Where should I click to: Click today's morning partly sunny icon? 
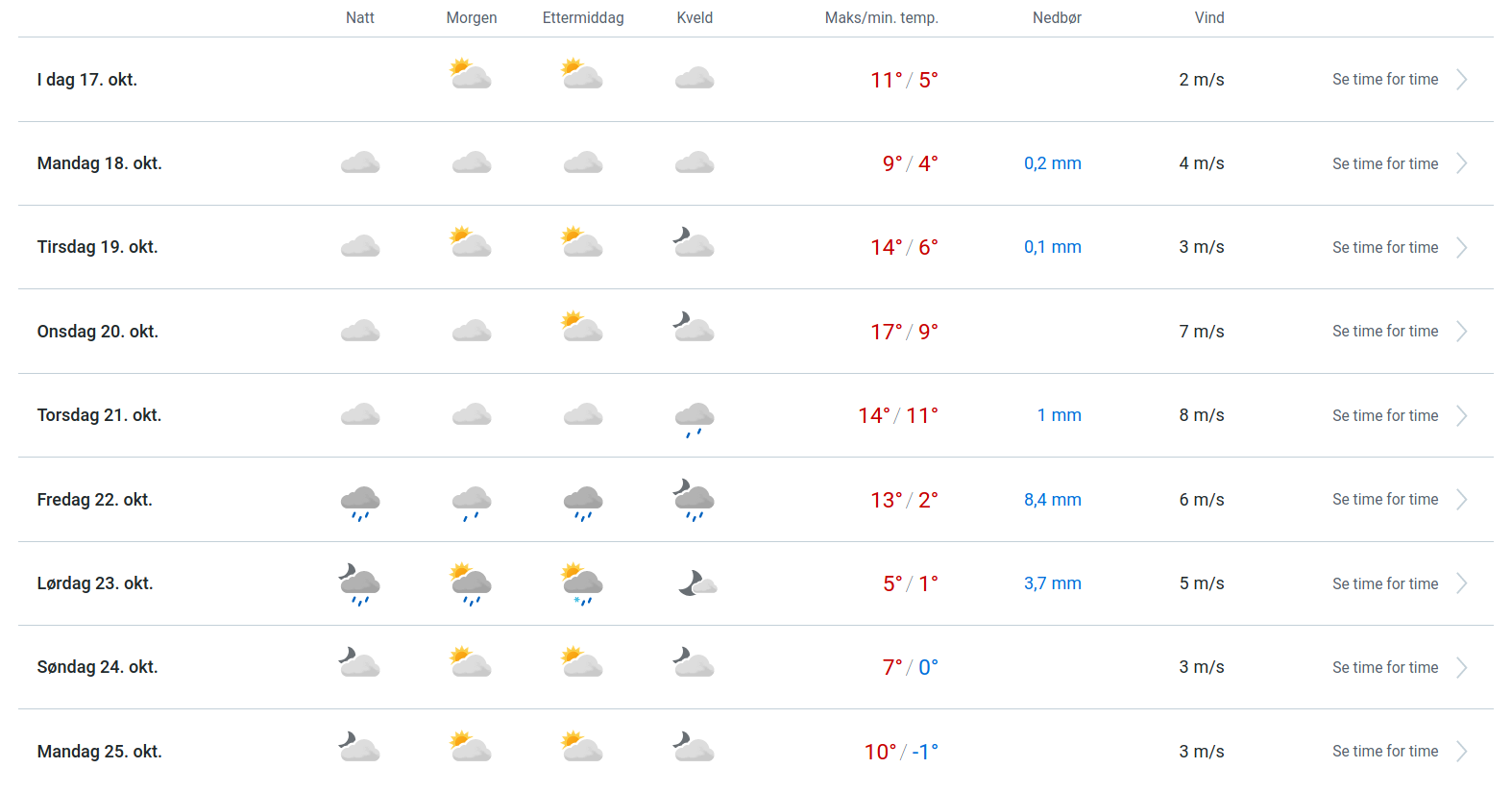click(x=471, y=75)
